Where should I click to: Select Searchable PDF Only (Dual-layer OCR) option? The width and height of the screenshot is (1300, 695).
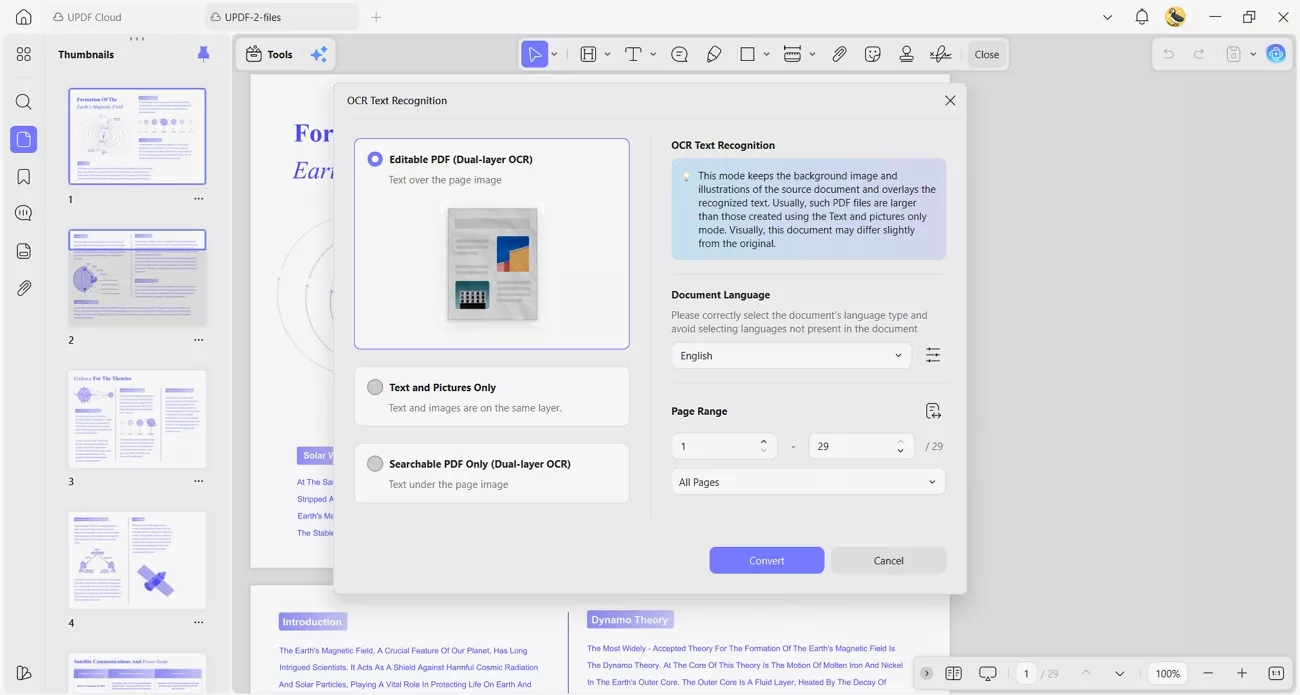(x=492, y=473)
